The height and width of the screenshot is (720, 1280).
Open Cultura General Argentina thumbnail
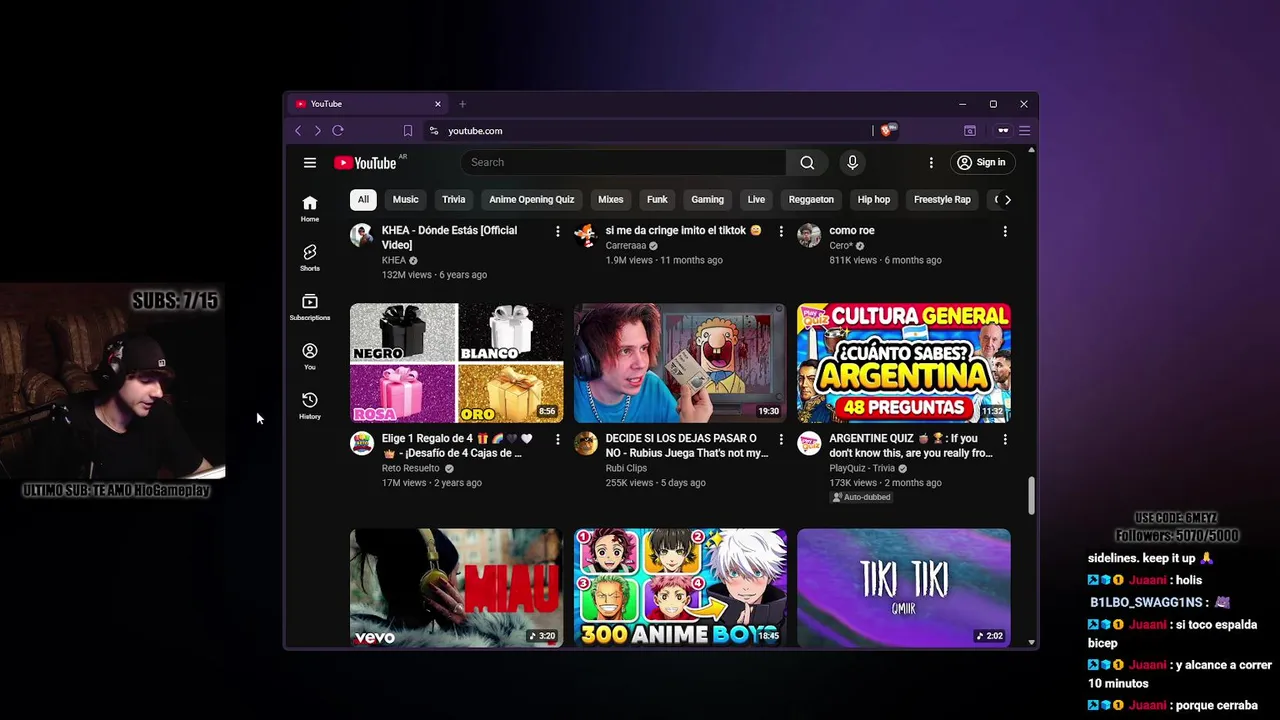[x=904, y=363]
